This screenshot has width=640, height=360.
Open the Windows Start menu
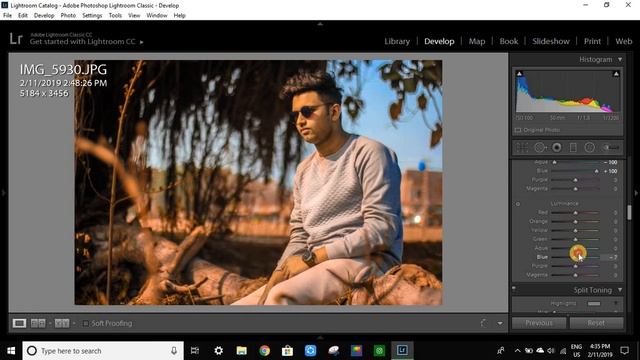coord(11,351)
